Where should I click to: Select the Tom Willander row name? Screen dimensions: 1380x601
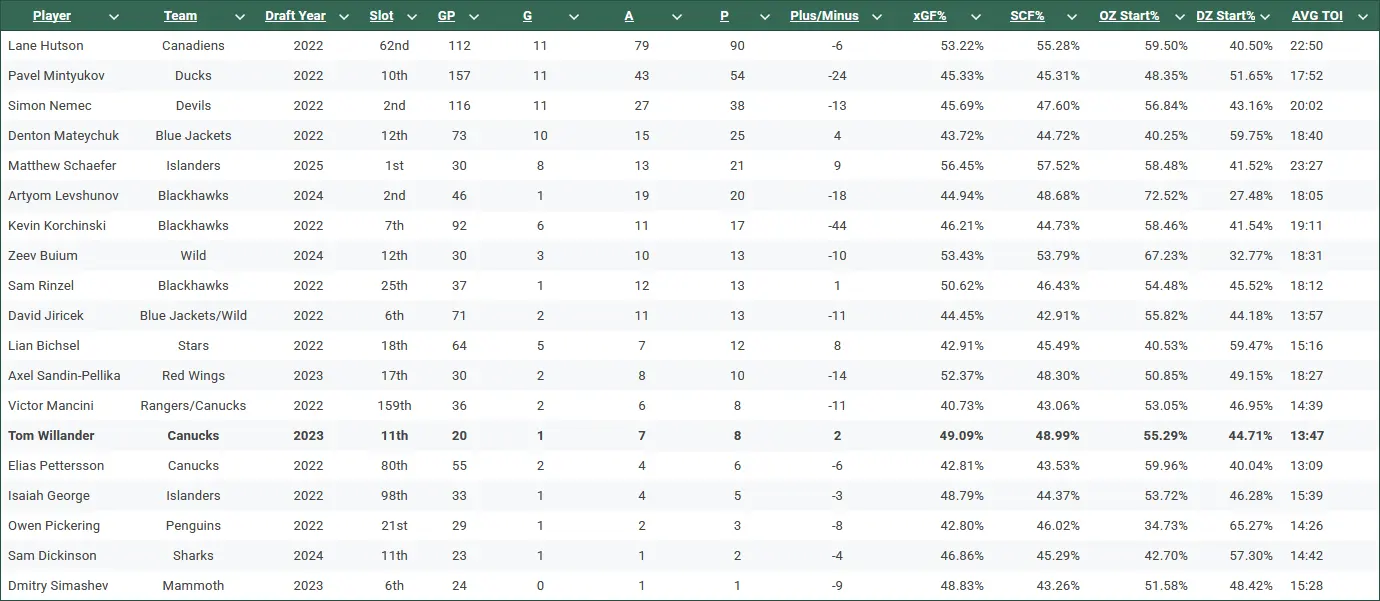(x=49, y=436)
